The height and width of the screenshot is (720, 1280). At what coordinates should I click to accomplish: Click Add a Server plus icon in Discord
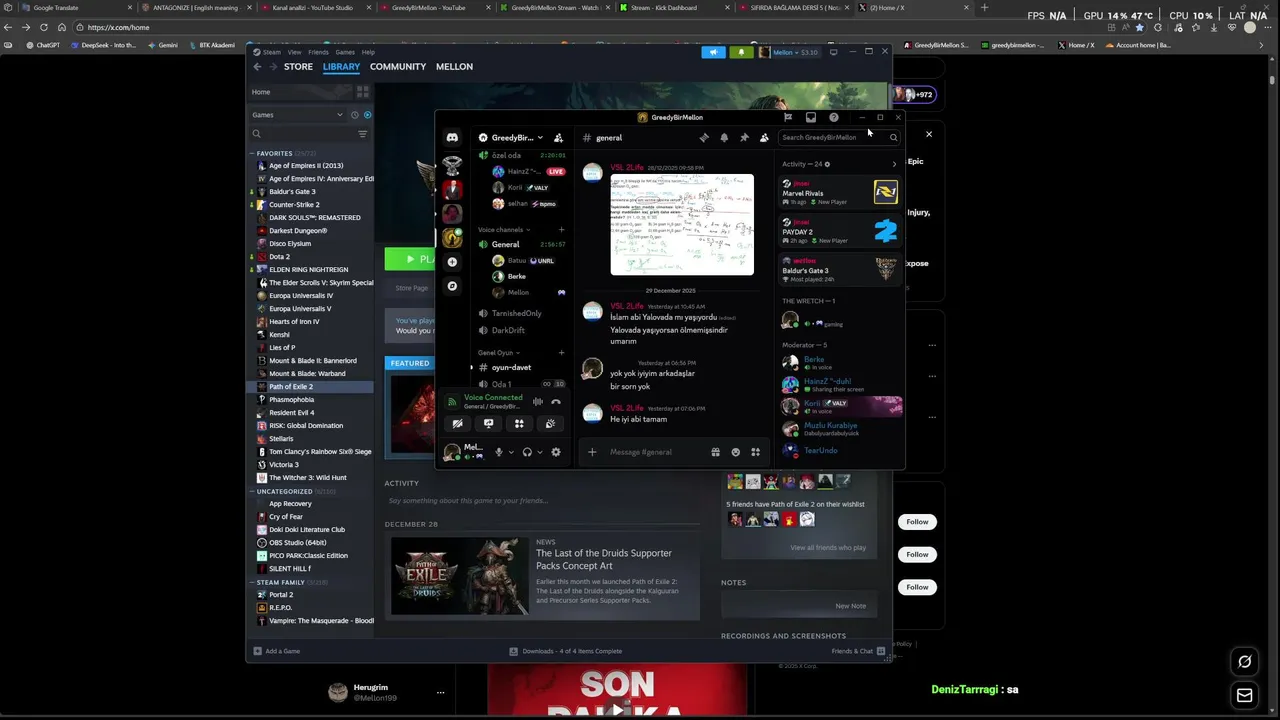click(452, 262)
